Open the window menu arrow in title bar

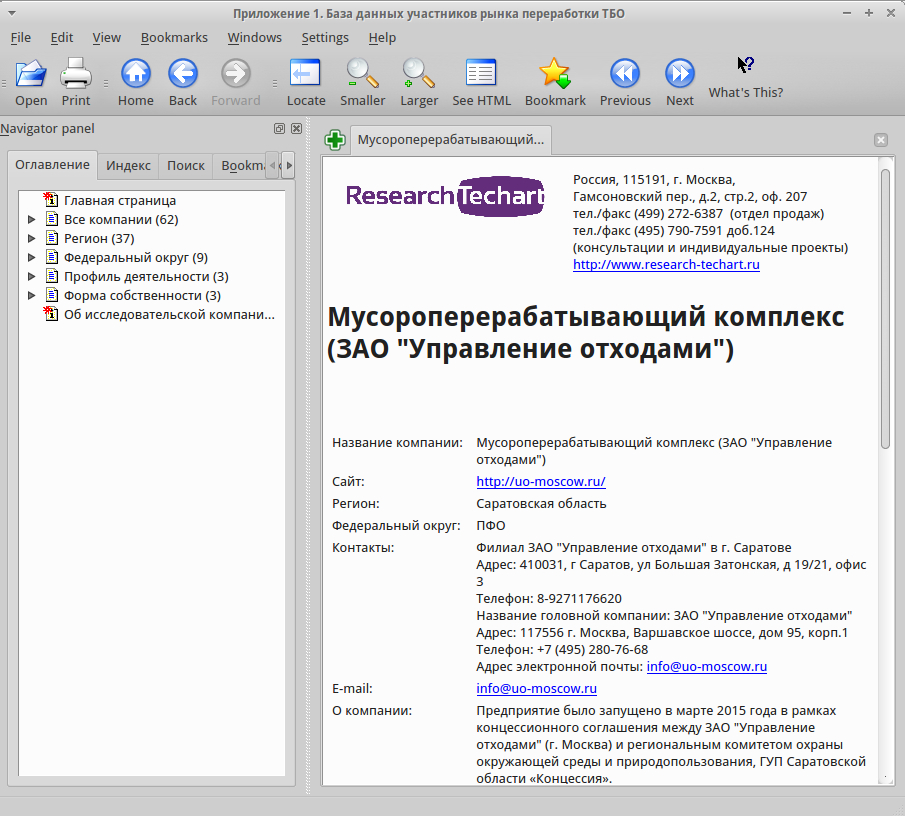click(12, 13)
